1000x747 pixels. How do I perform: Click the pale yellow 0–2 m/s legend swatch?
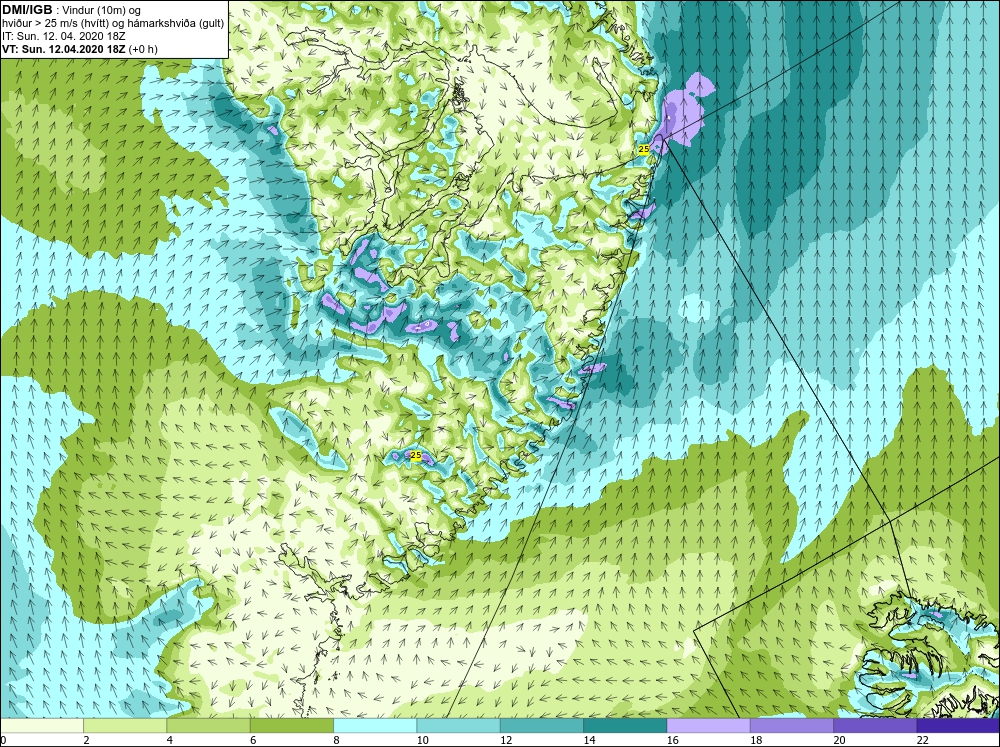tap(41, 726)
